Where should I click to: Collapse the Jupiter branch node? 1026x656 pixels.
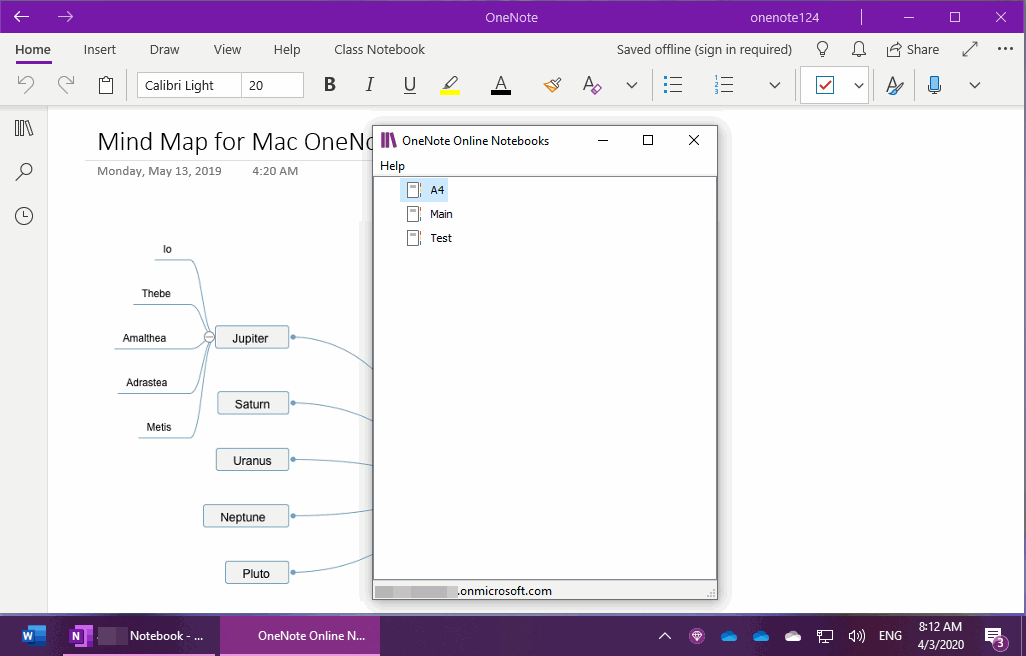click(209, 337)
